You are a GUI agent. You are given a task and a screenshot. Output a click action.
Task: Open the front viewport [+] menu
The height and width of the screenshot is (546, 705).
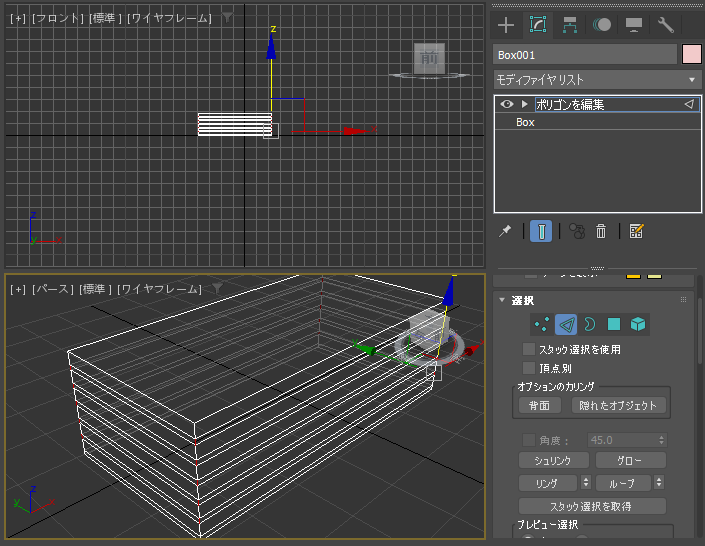click(18, 18)
